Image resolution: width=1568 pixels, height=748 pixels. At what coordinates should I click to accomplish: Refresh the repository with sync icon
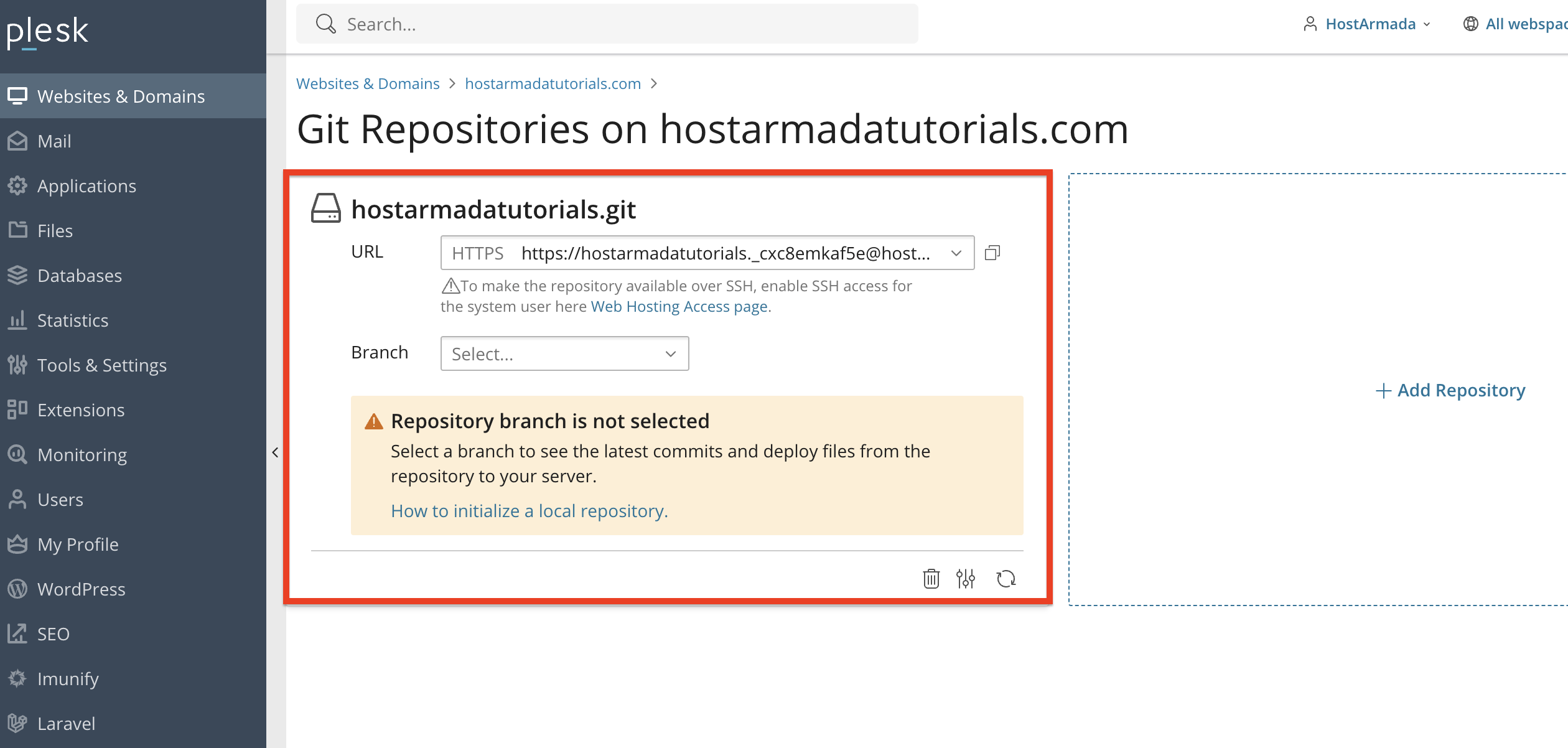coord(1006,579)
